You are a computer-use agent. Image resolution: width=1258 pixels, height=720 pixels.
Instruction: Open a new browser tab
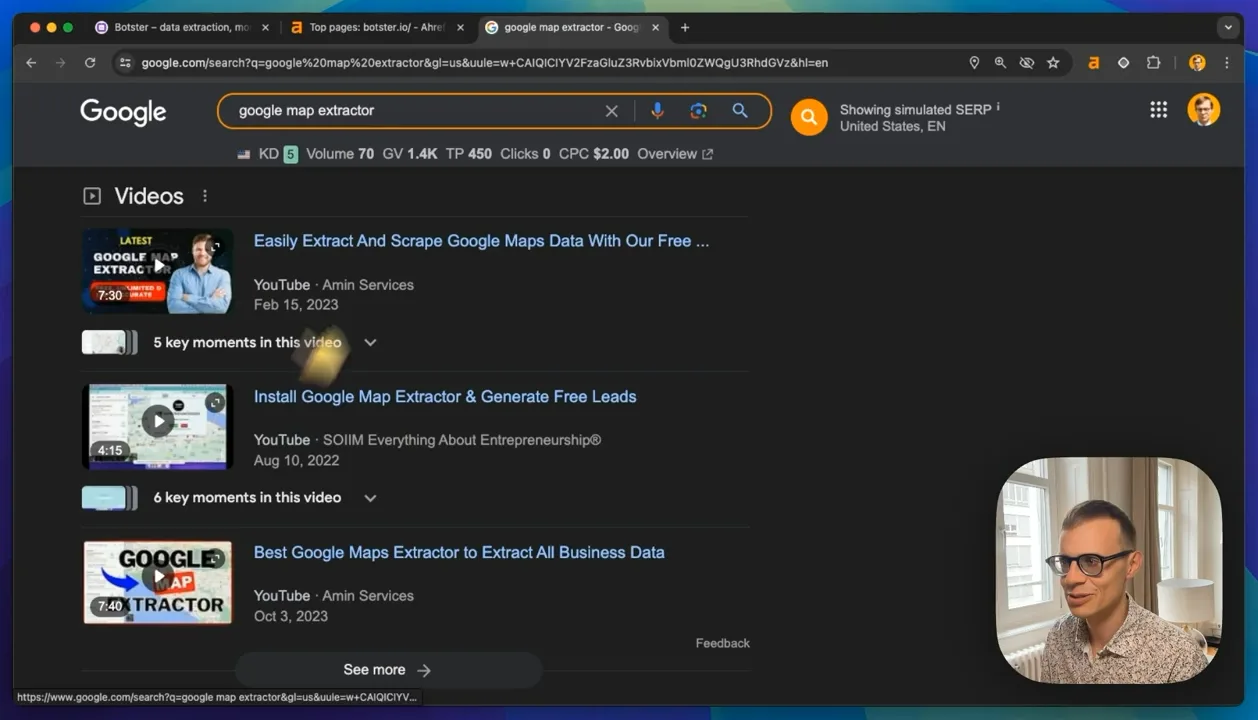(x=685, y=28)
